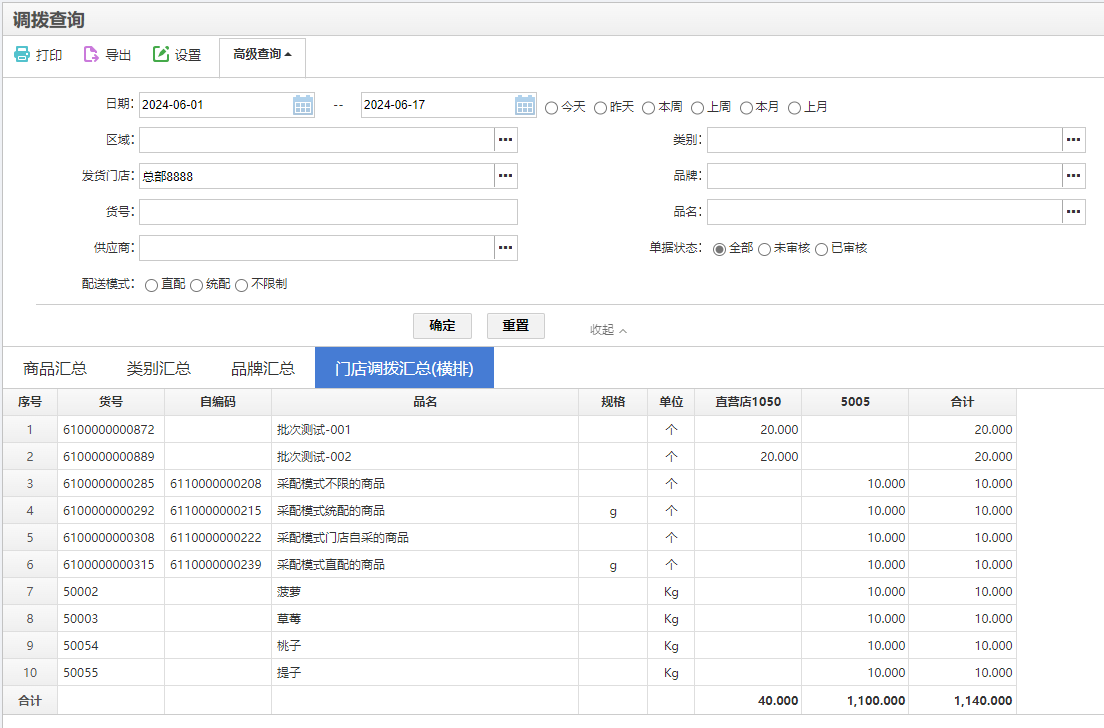Click 导出 label in toolbar
The width and height of the screenshot is (1104, 728).
click(118, 55)
